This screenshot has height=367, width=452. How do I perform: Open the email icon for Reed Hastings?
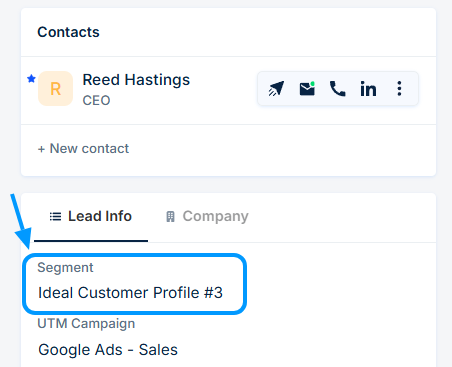[307, 89]
